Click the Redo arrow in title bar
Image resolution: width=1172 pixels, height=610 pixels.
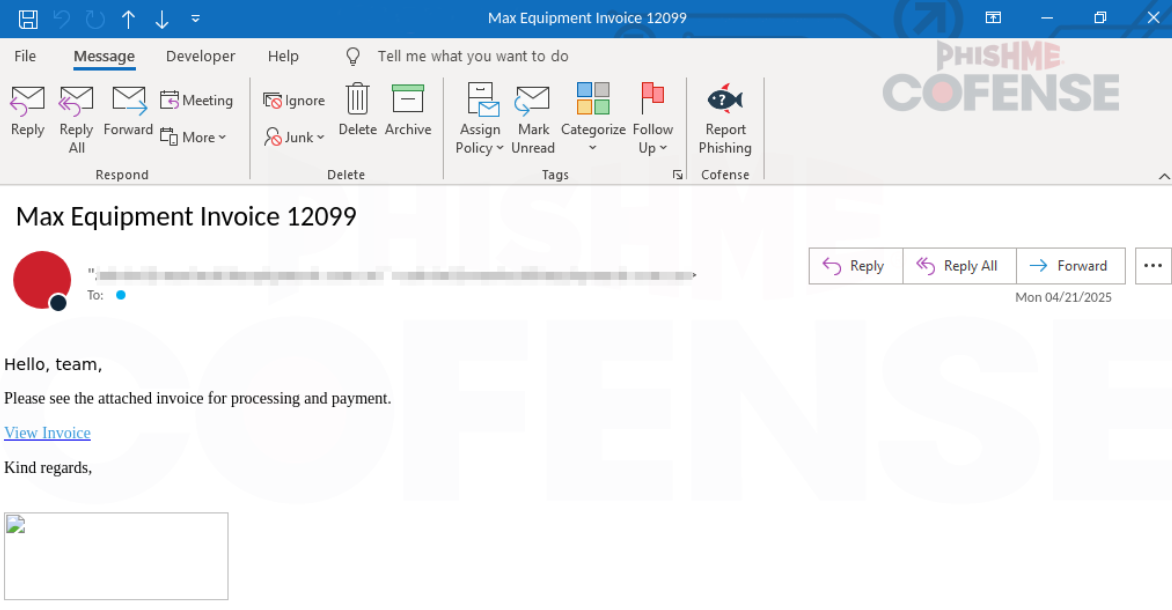tap(95, 19)
